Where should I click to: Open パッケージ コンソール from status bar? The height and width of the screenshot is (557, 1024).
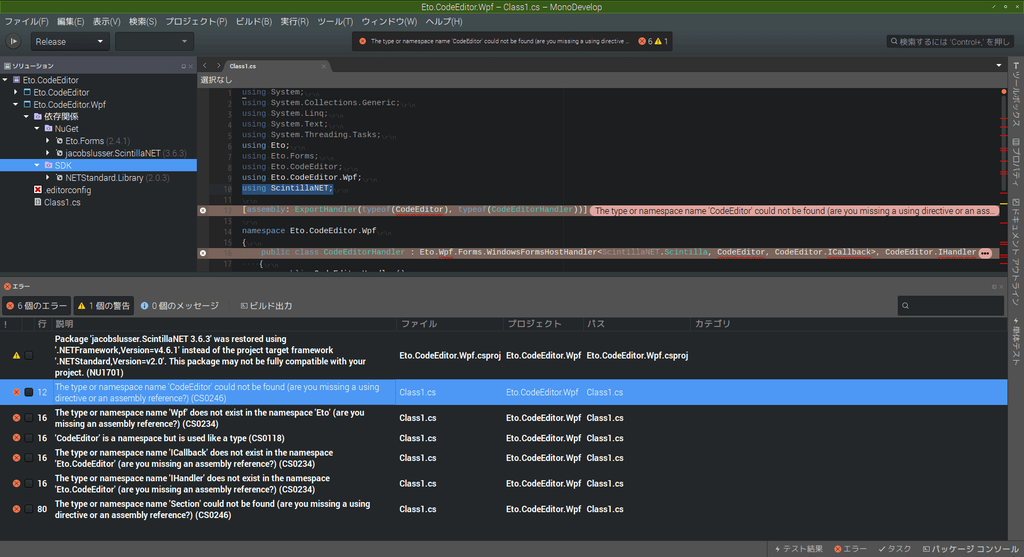(x=970, y=549)
